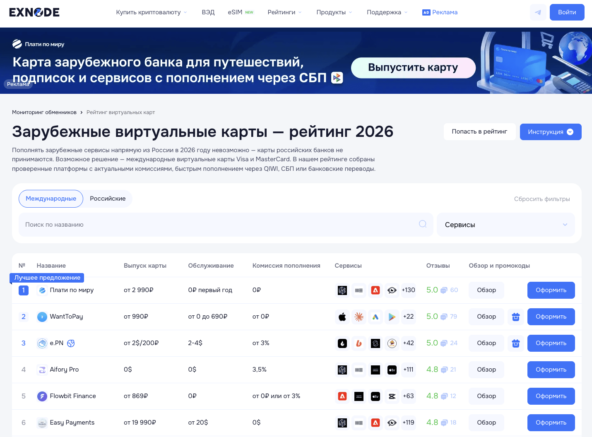Click the Отзывы column header
Image resolution: width=592 pixels, height=437 pixels.
pyautogui.click(x=438, y=266)
